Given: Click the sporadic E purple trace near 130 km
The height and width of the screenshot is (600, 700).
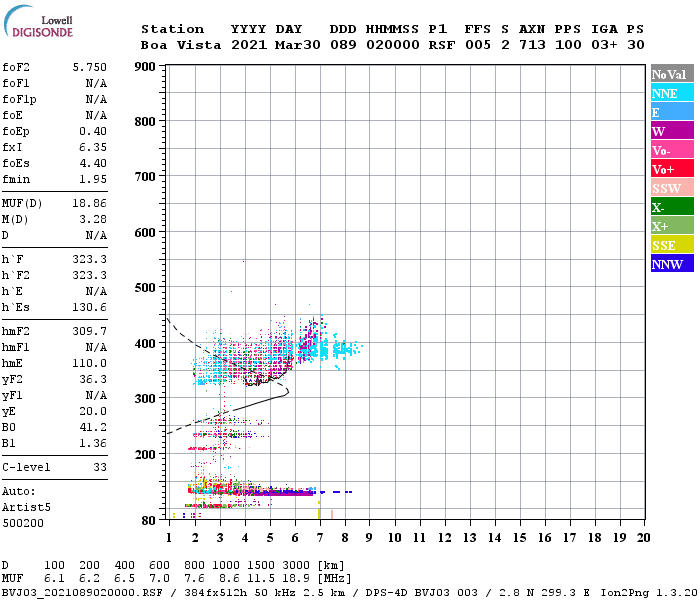Looking at the screenshot, I should point(281,492).
